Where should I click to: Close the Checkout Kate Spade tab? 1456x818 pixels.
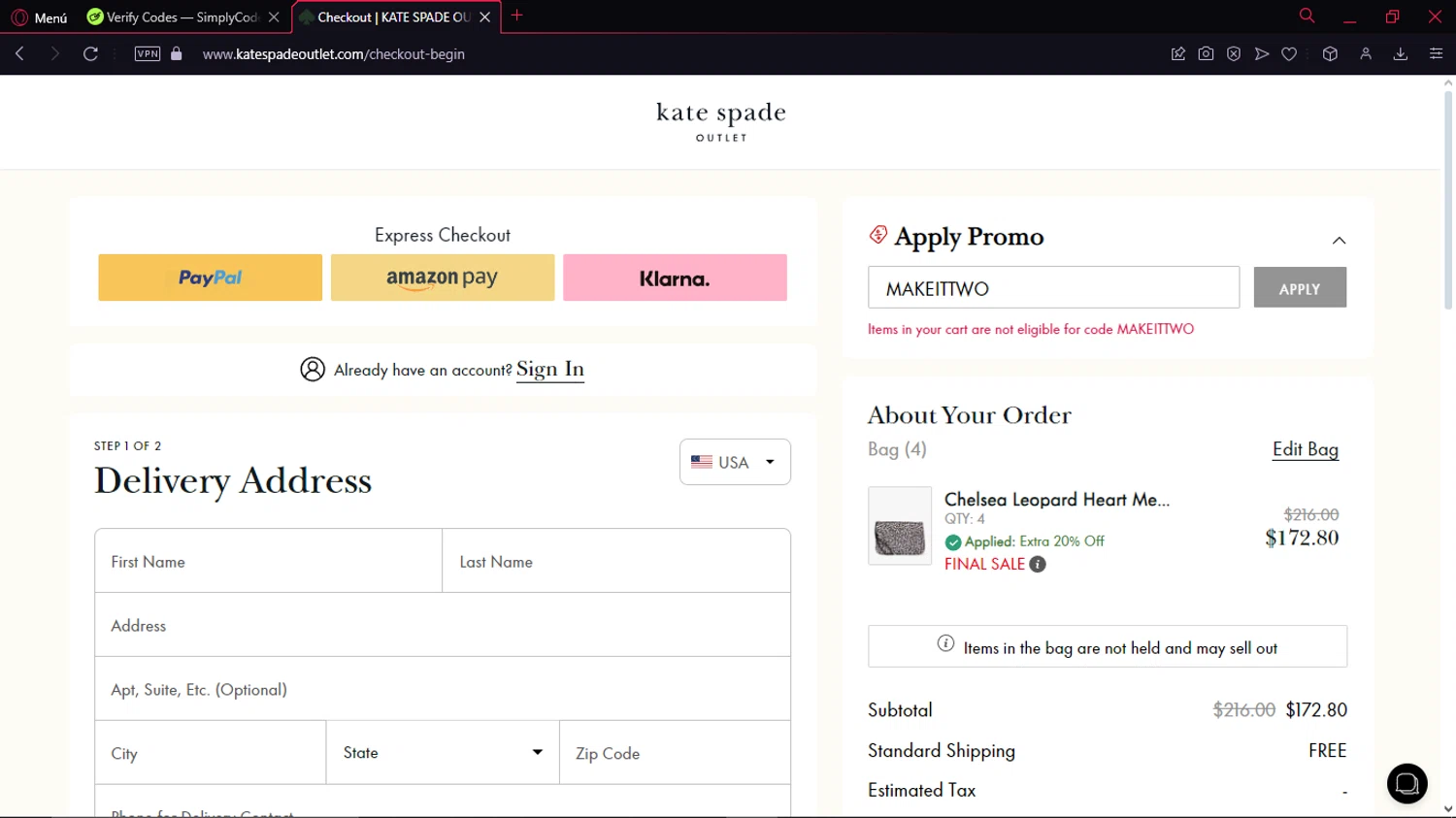click(x=484, y=17)
